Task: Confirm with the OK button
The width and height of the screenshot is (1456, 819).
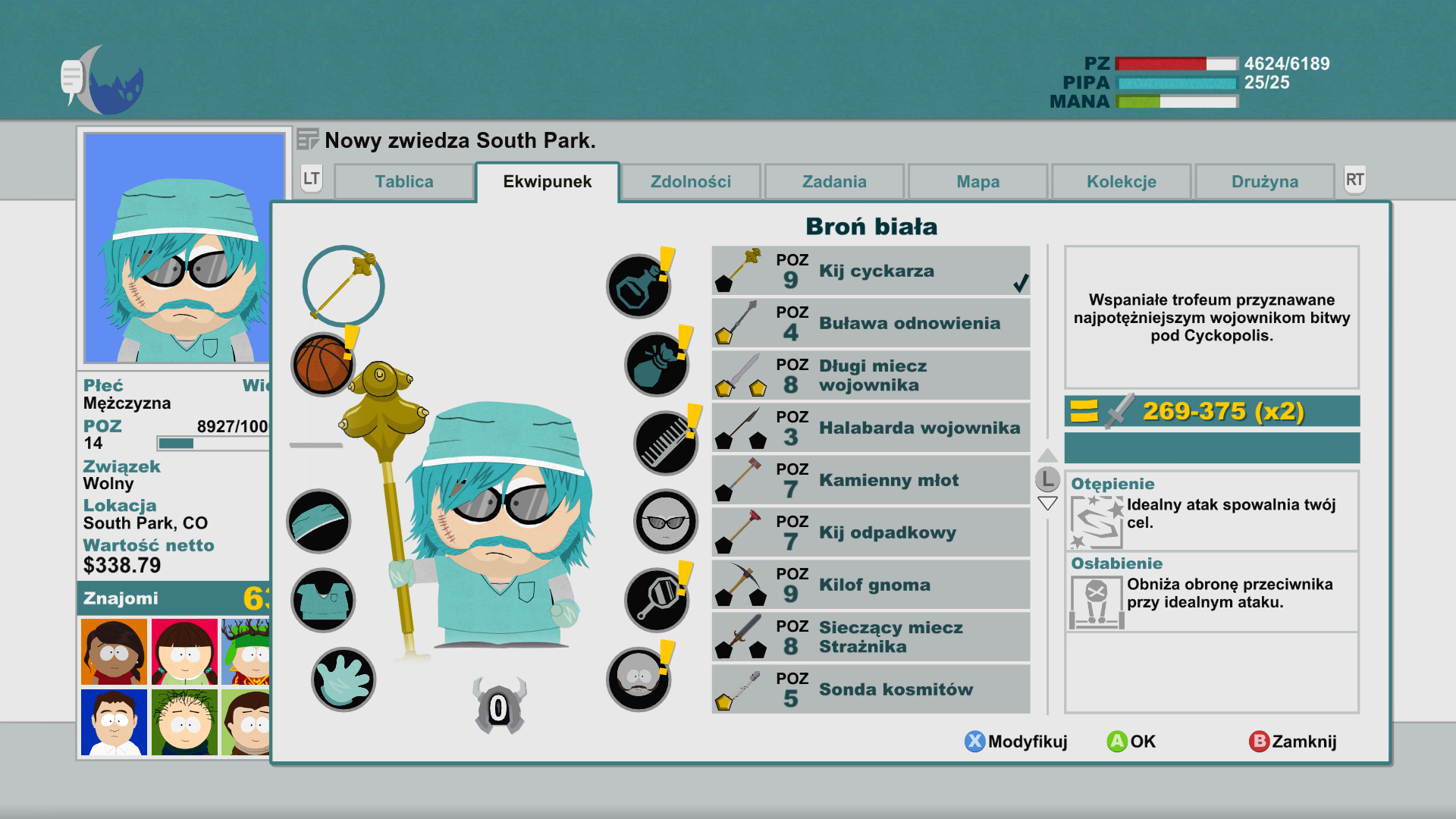Action: [1131, 741]
